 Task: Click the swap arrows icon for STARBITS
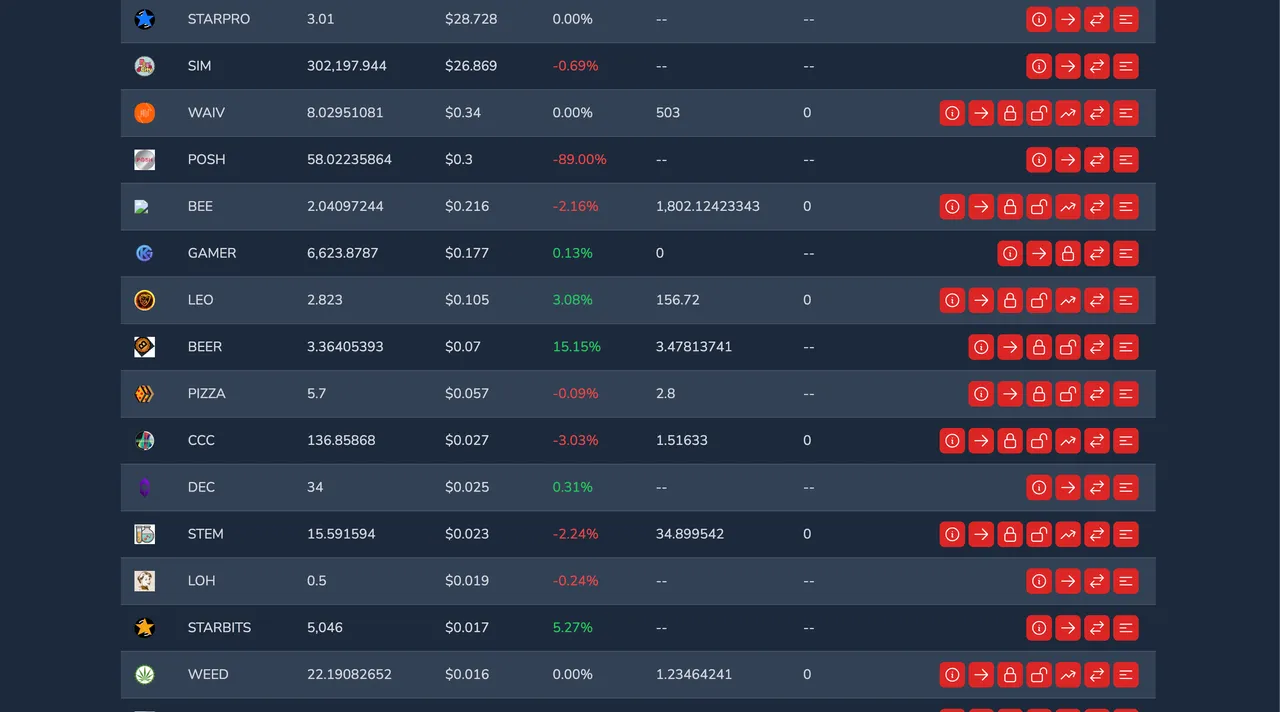click(1097, 628)
